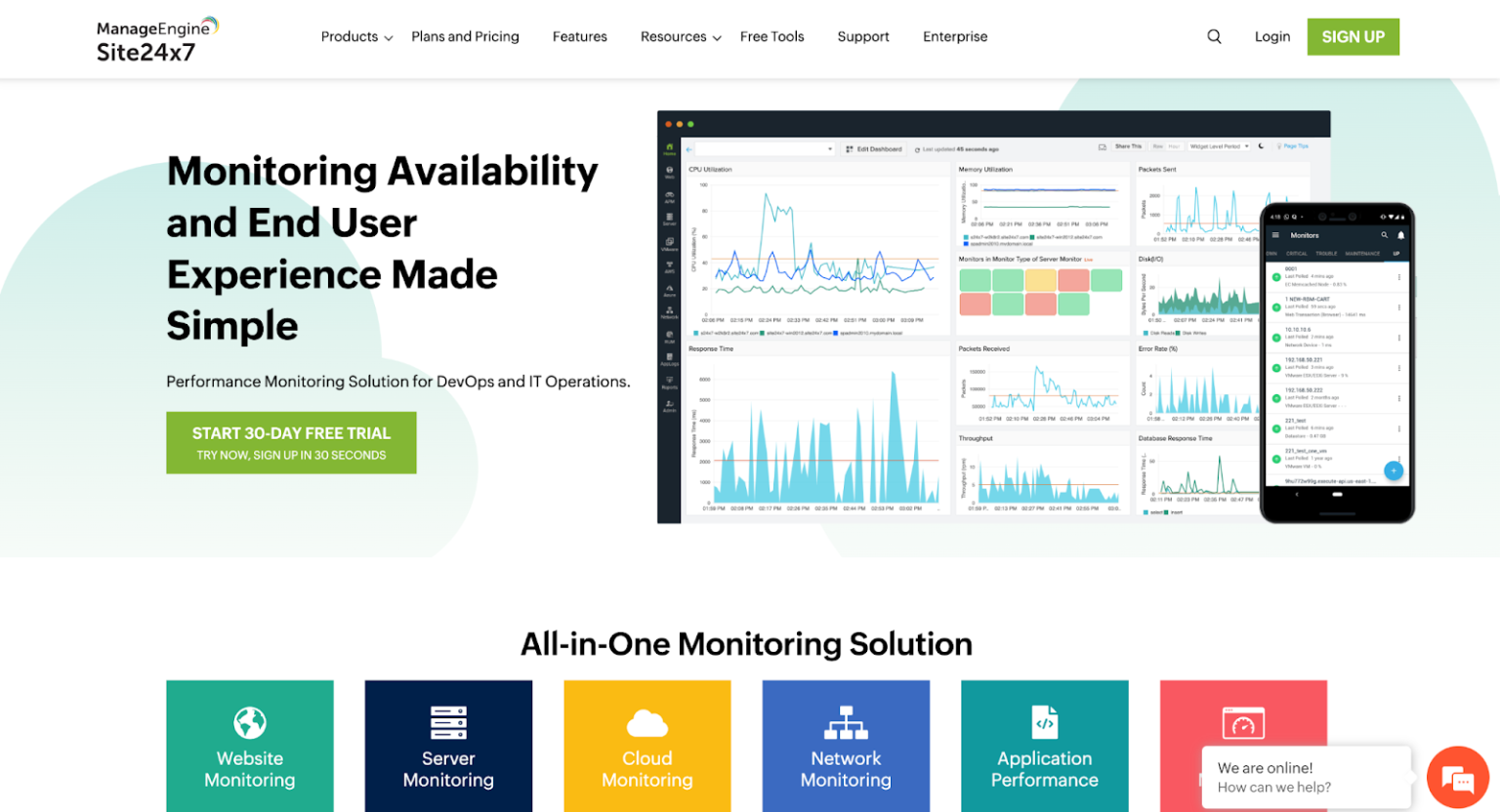Switch the Raw/Hour toggle to Hour
The image size is (1500, 812).
[x=1175, y=146]
